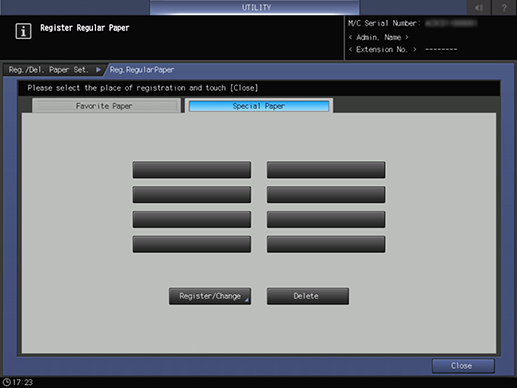Select the Special Paper tab
The width and height of the screenshot is (517, 388).
[259, 106]
